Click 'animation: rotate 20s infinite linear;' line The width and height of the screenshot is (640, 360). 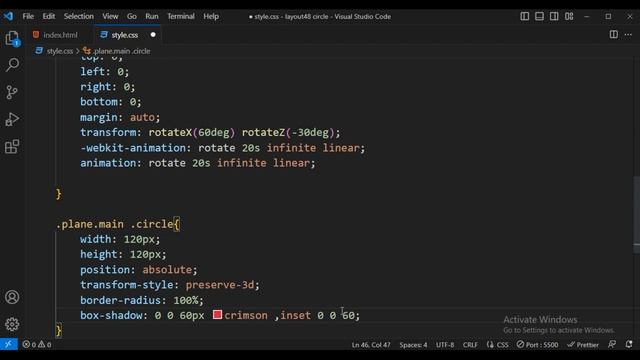[x=198, y=163]
